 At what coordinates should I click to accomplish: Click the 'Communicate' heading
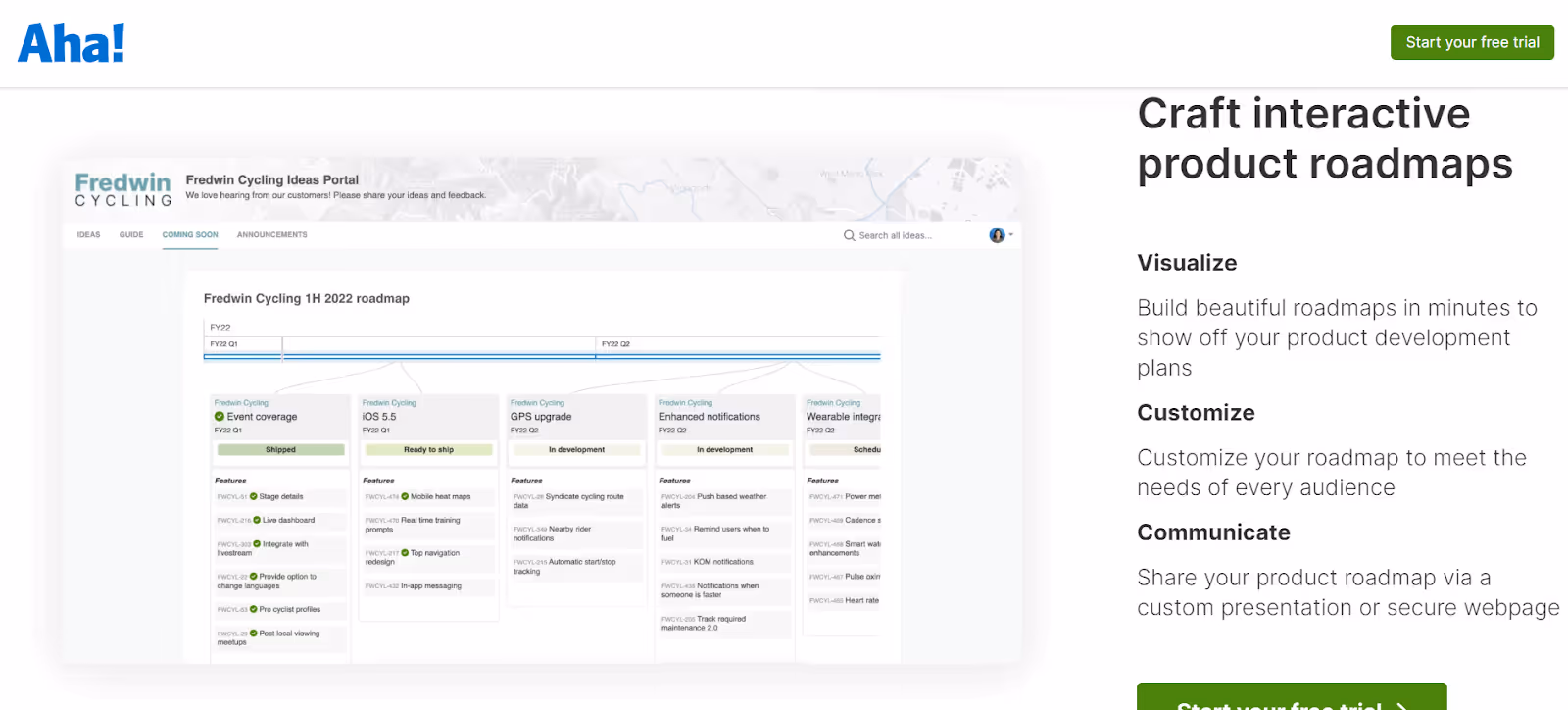[x=1213, y=532]
